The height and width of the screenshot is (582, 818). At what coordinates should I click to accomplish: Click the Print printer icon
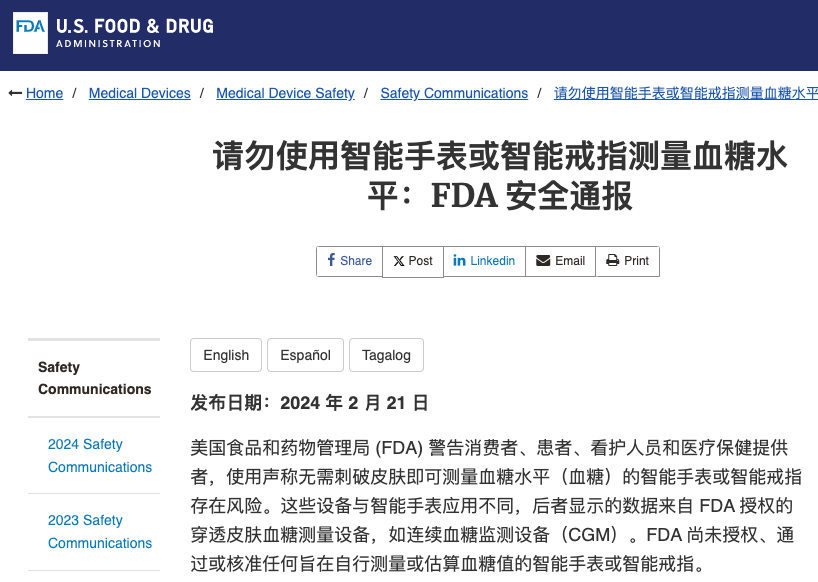pyautogui.click(x=613, y=261)
